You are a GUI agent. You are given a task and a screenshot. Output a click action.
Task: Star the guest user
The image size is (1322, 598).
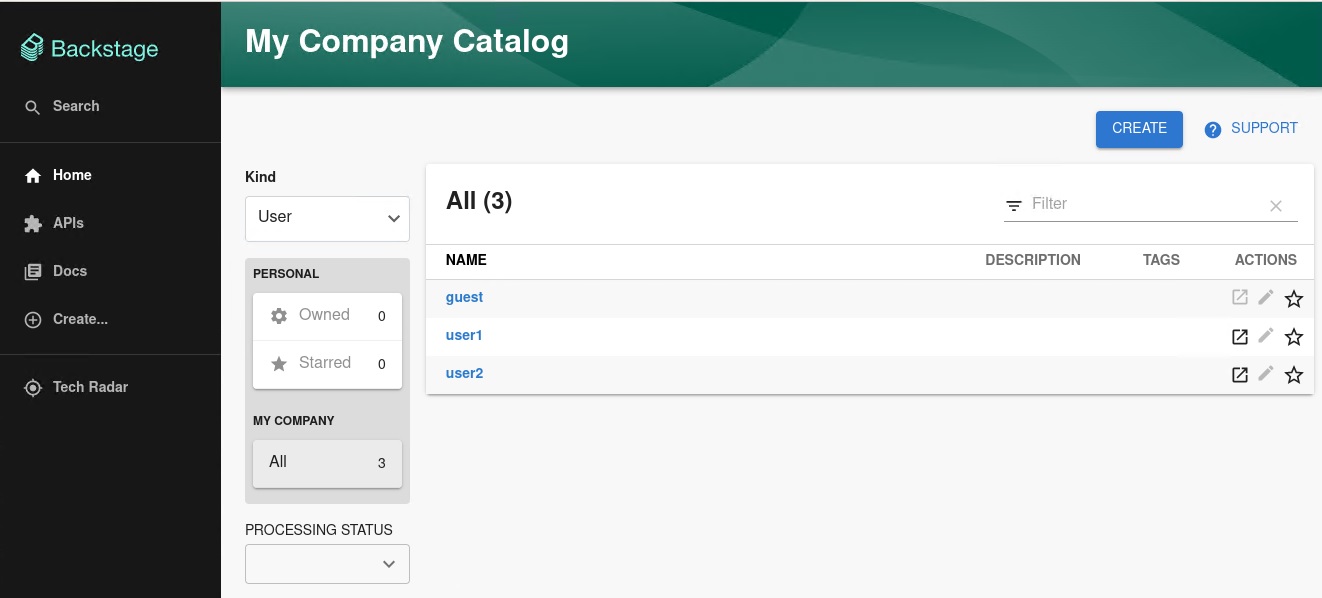click(1294, 298)
